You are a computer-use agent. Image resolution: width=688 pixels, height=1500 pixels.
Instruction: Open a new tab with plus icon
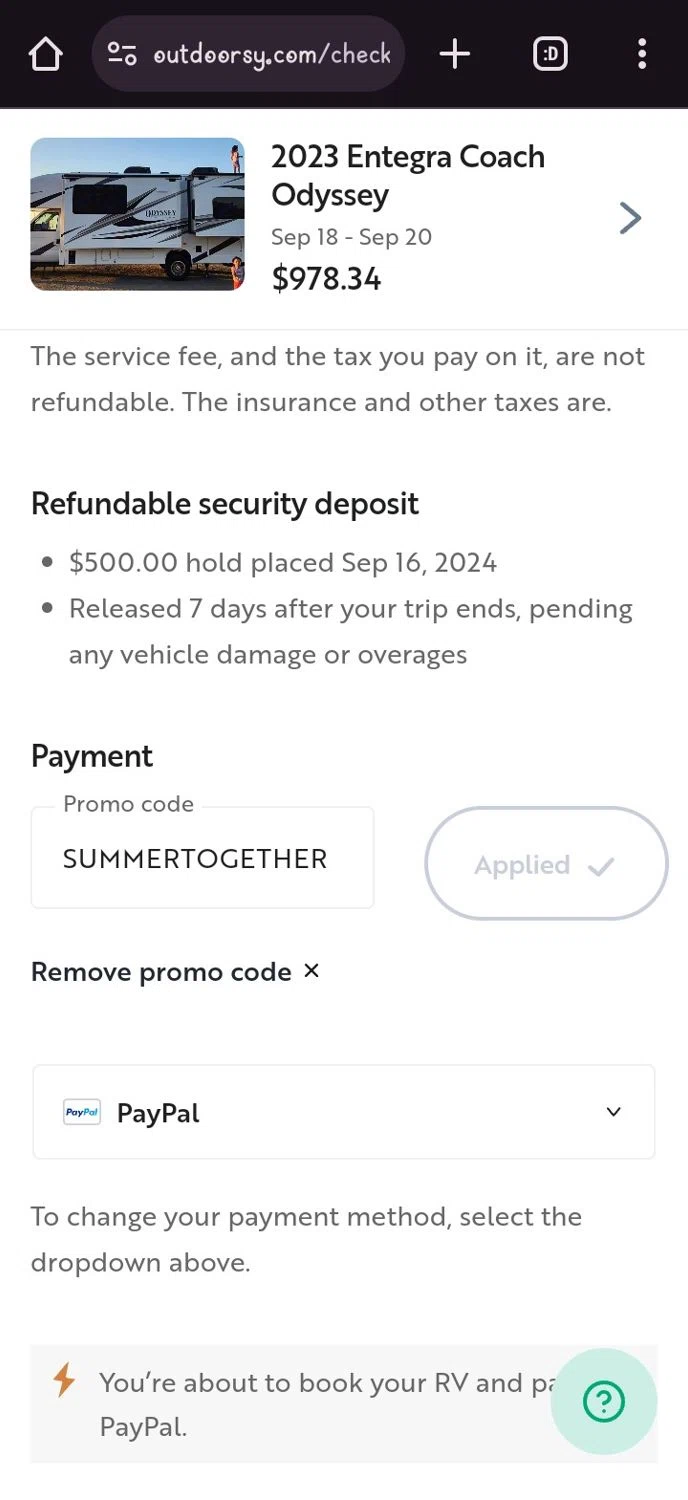(455, 54)
